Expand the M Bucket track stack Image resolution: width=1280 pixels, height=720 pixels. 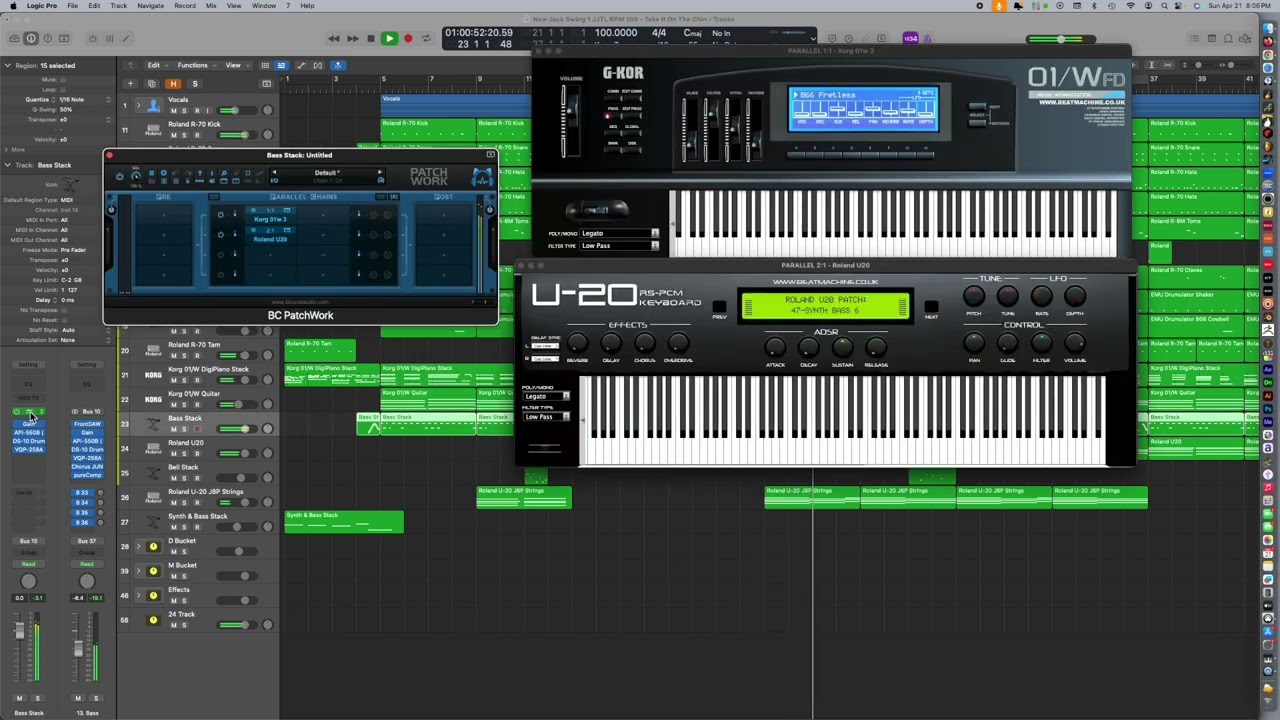click(x=139, y=571)
